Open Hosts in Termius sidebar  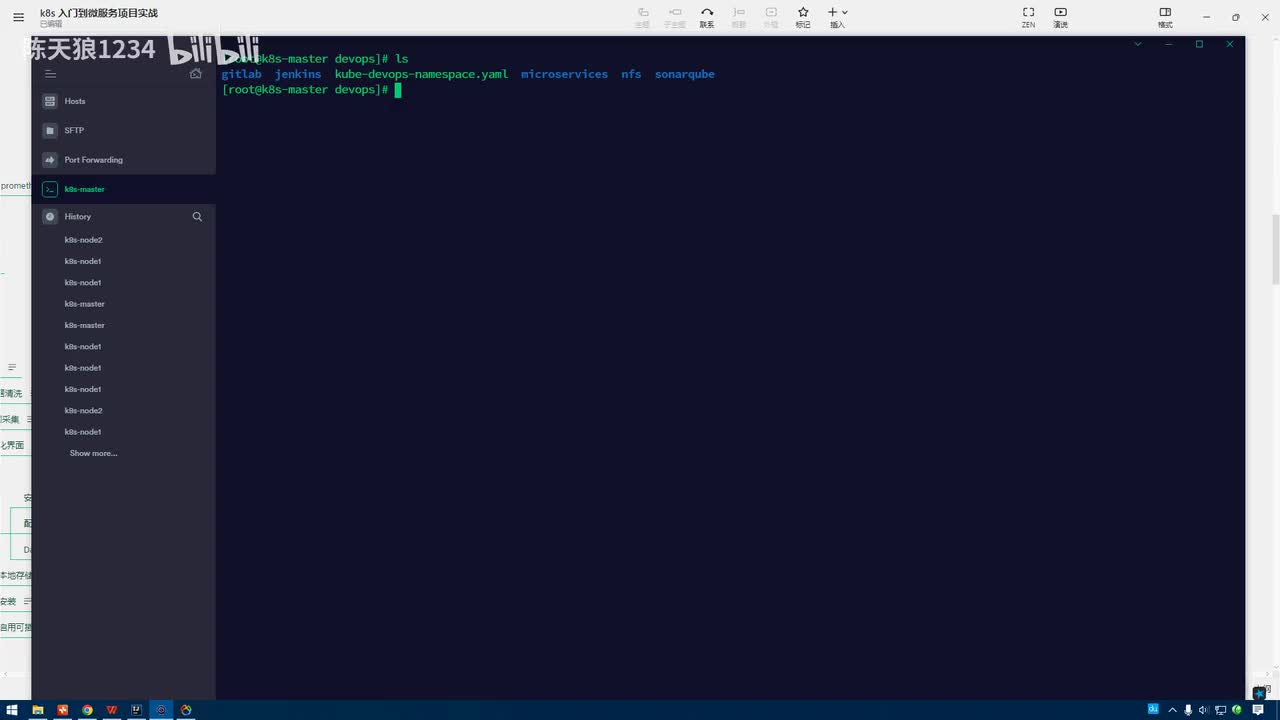click(124, 101)
